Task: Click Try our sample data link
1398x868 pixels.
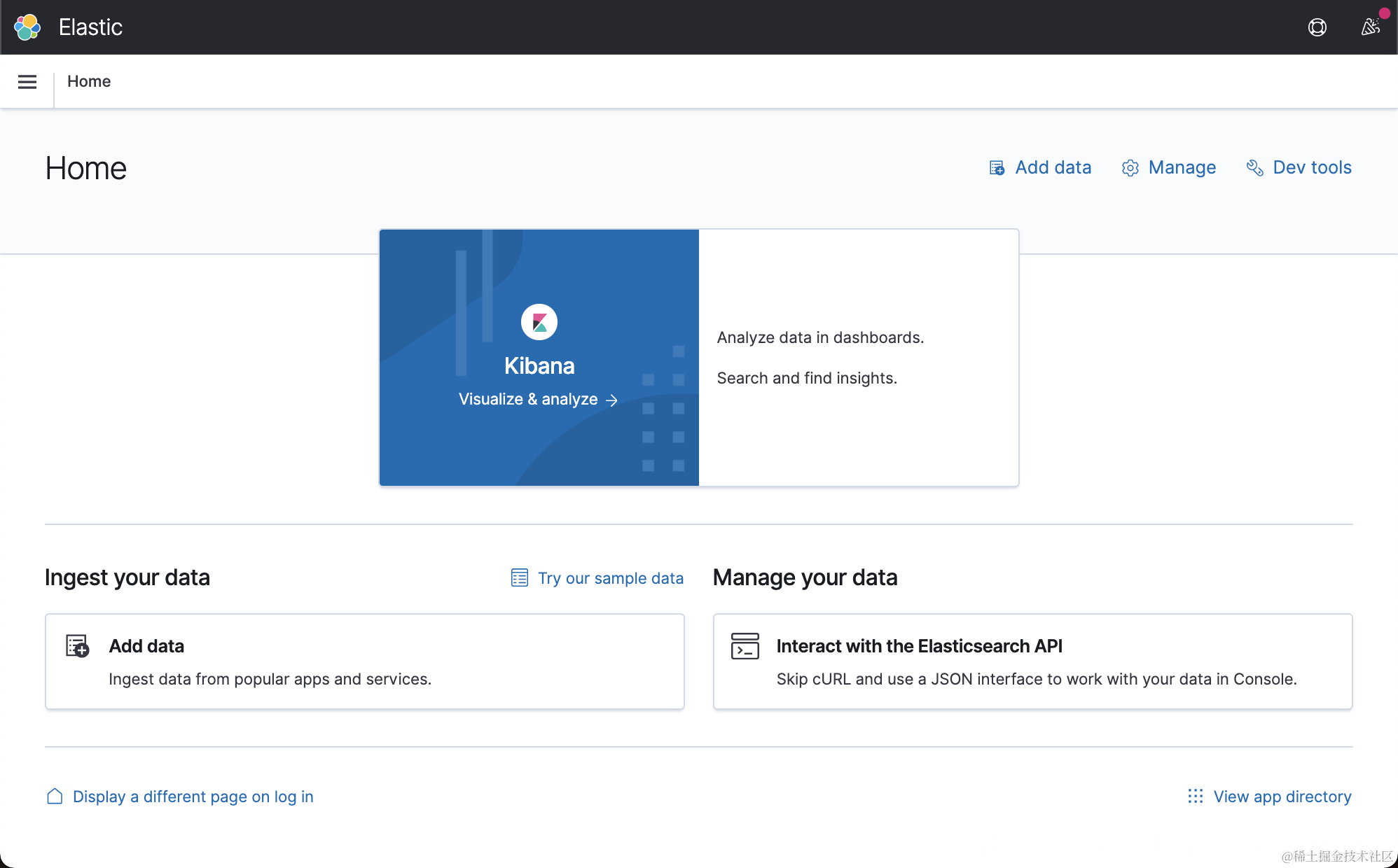Action: click(x=610, y=578)
